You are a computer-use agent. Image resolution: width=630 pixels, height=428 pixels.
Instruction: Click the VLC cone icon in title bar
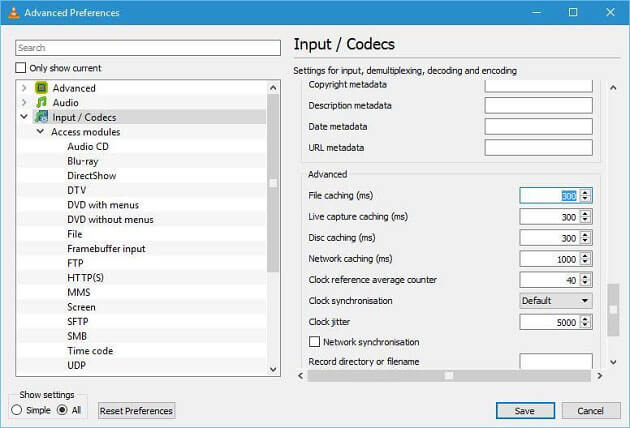[x=14, y=13]
